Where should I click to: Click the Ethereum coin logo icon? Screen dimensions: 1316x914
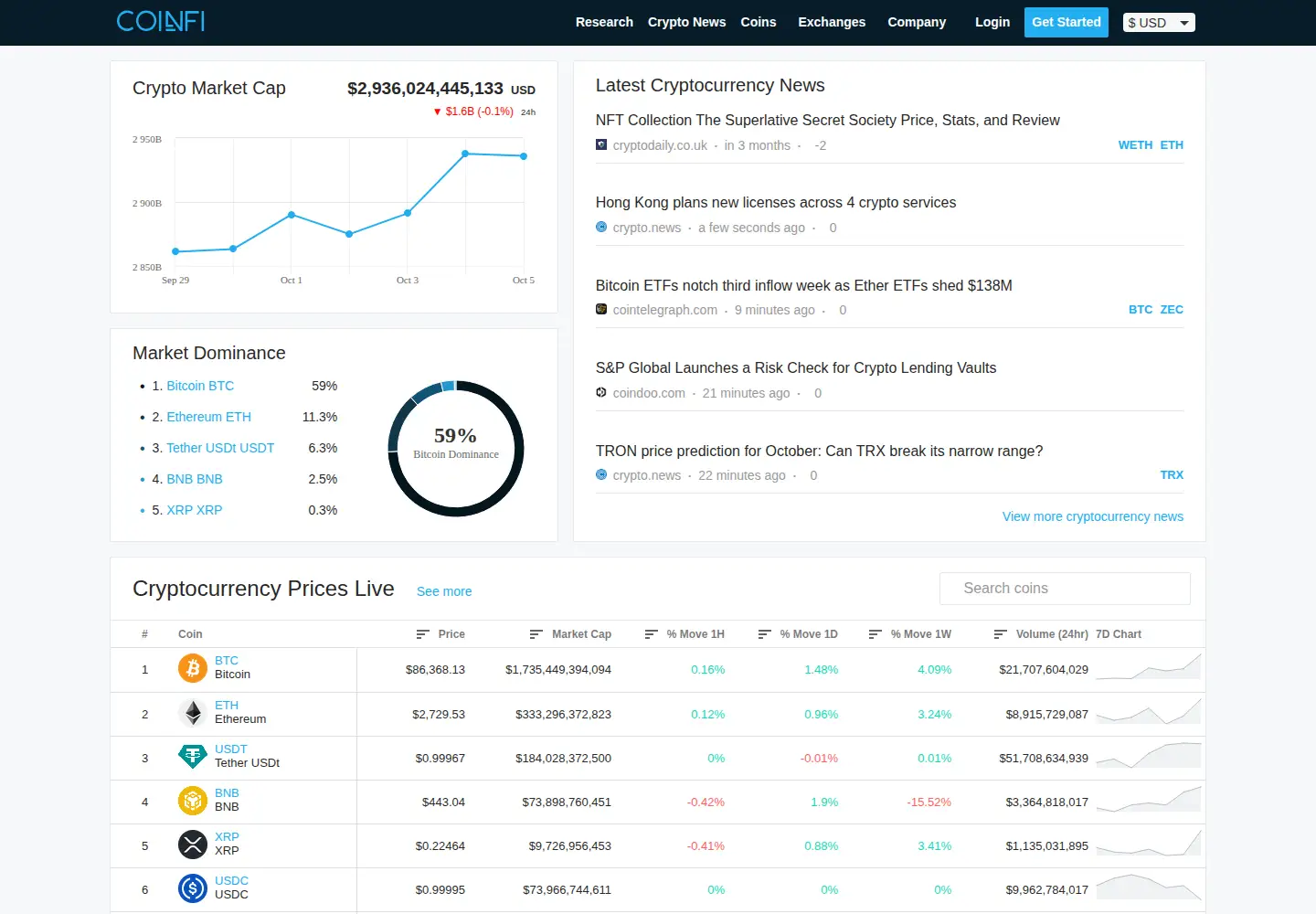(x=193, y=713)
